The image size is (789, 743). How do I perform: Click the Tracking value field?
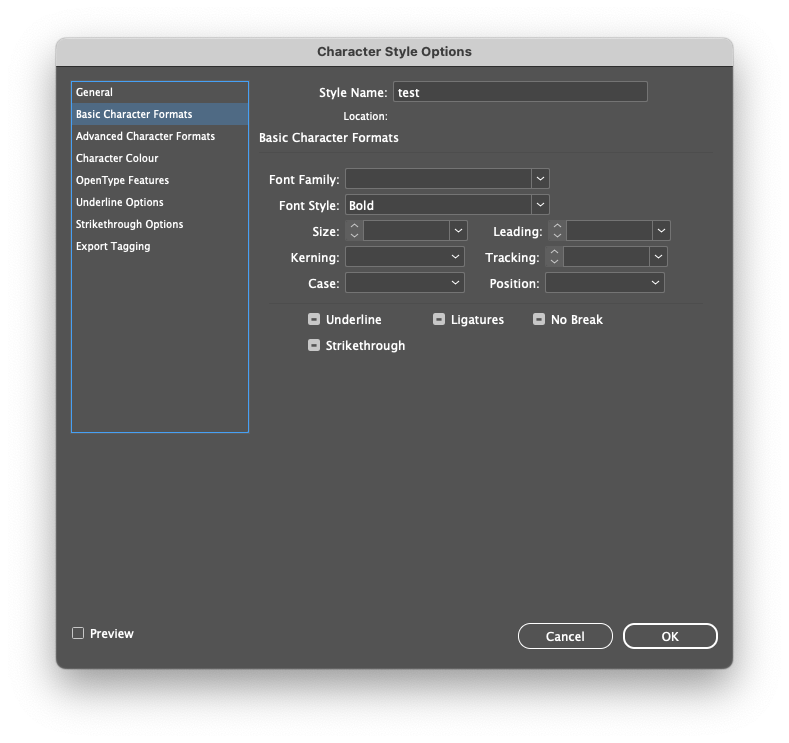click(x=606, y=257)
